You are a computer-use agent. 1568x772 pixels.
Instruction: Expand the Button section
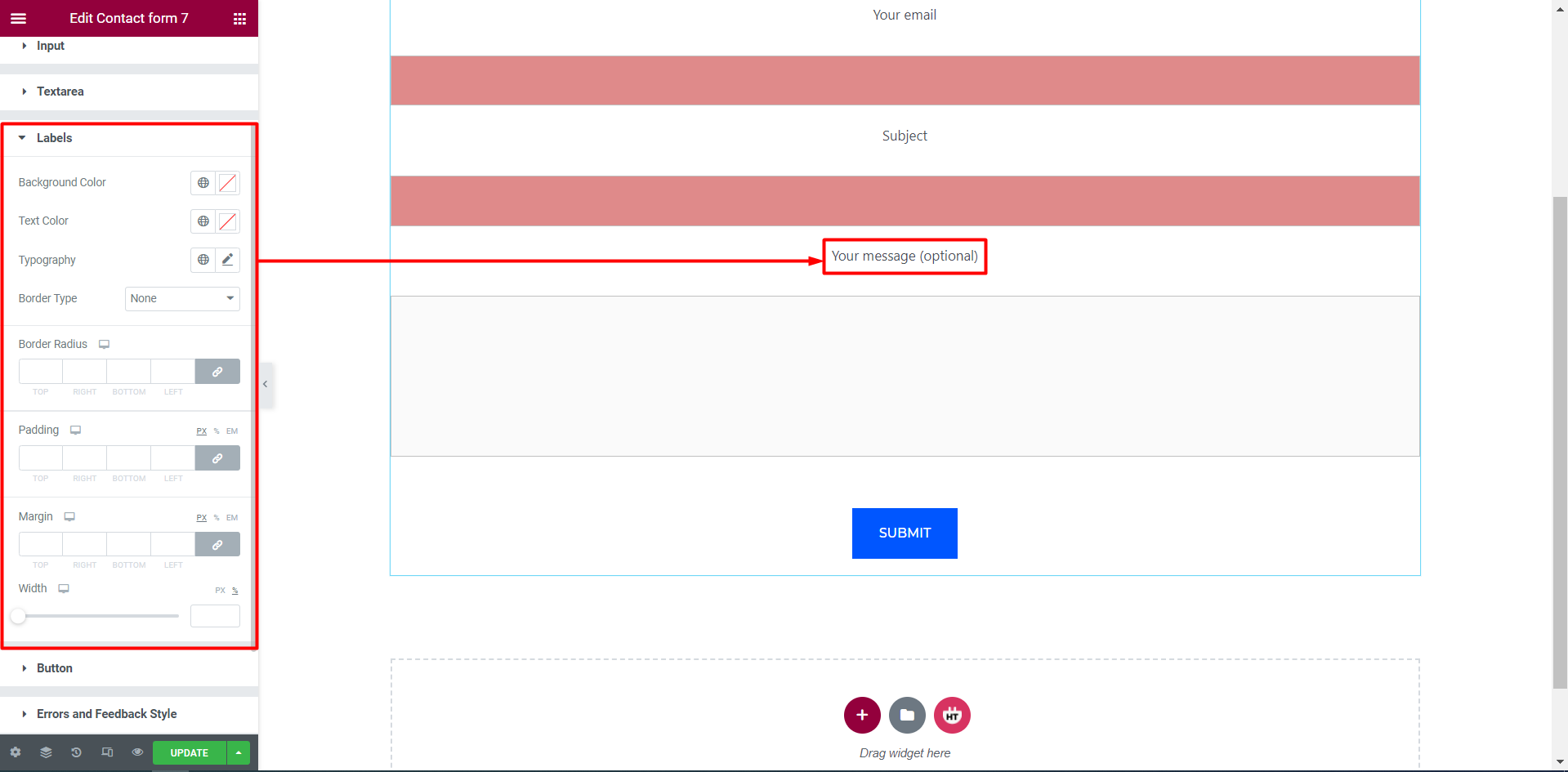129,668
